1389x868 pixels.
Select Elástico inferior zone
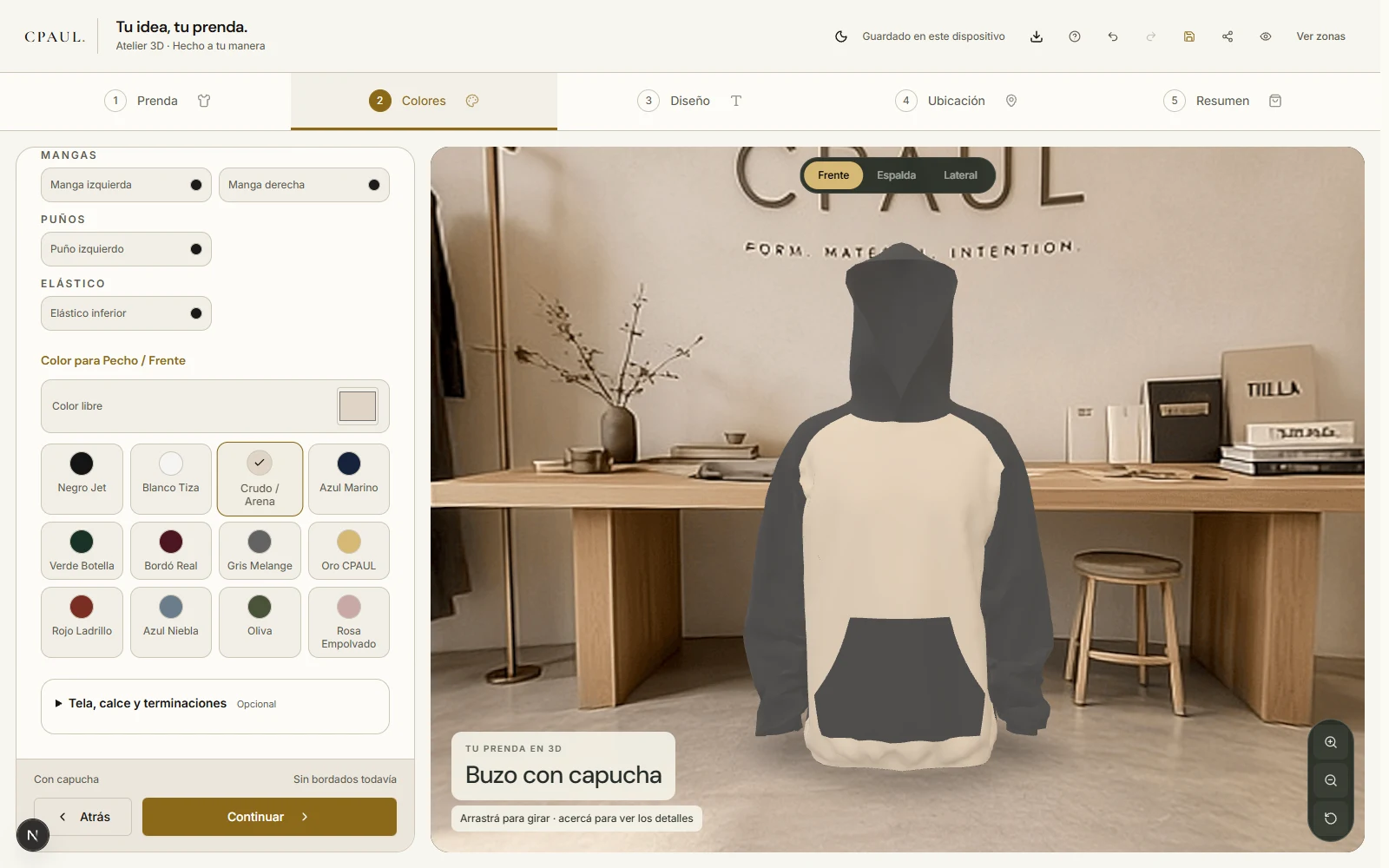pos(126,313)
